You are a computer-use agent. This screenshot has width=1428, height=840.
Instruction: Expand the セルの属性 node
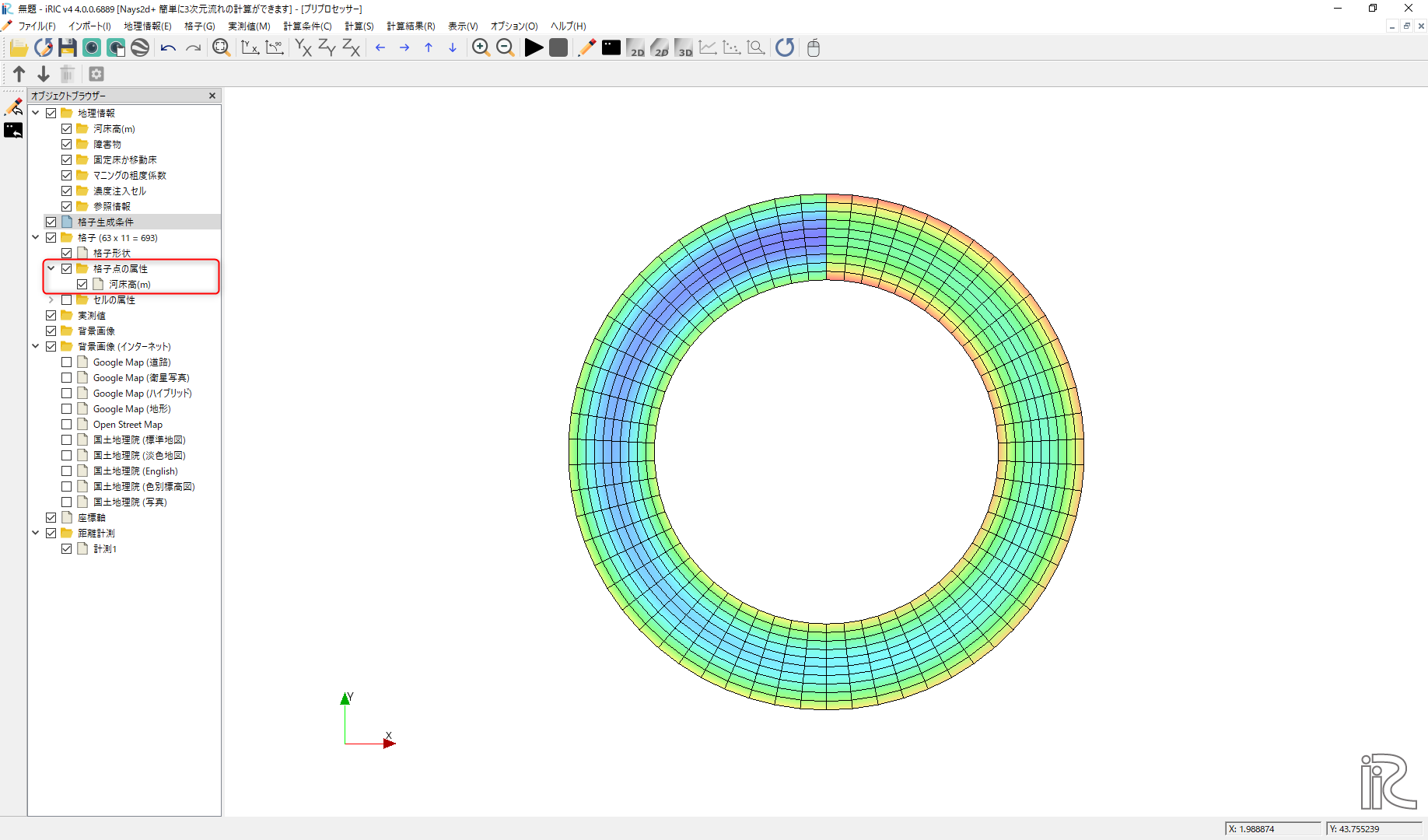coord(51,299)
